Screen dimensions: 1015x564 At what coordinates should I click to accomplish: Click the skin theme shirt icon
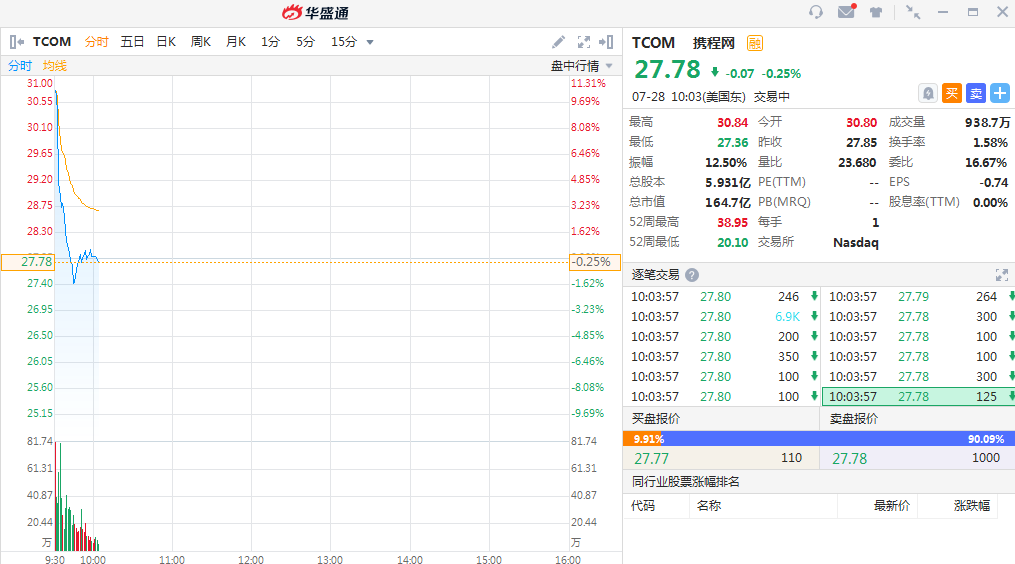tap(876, 12)
